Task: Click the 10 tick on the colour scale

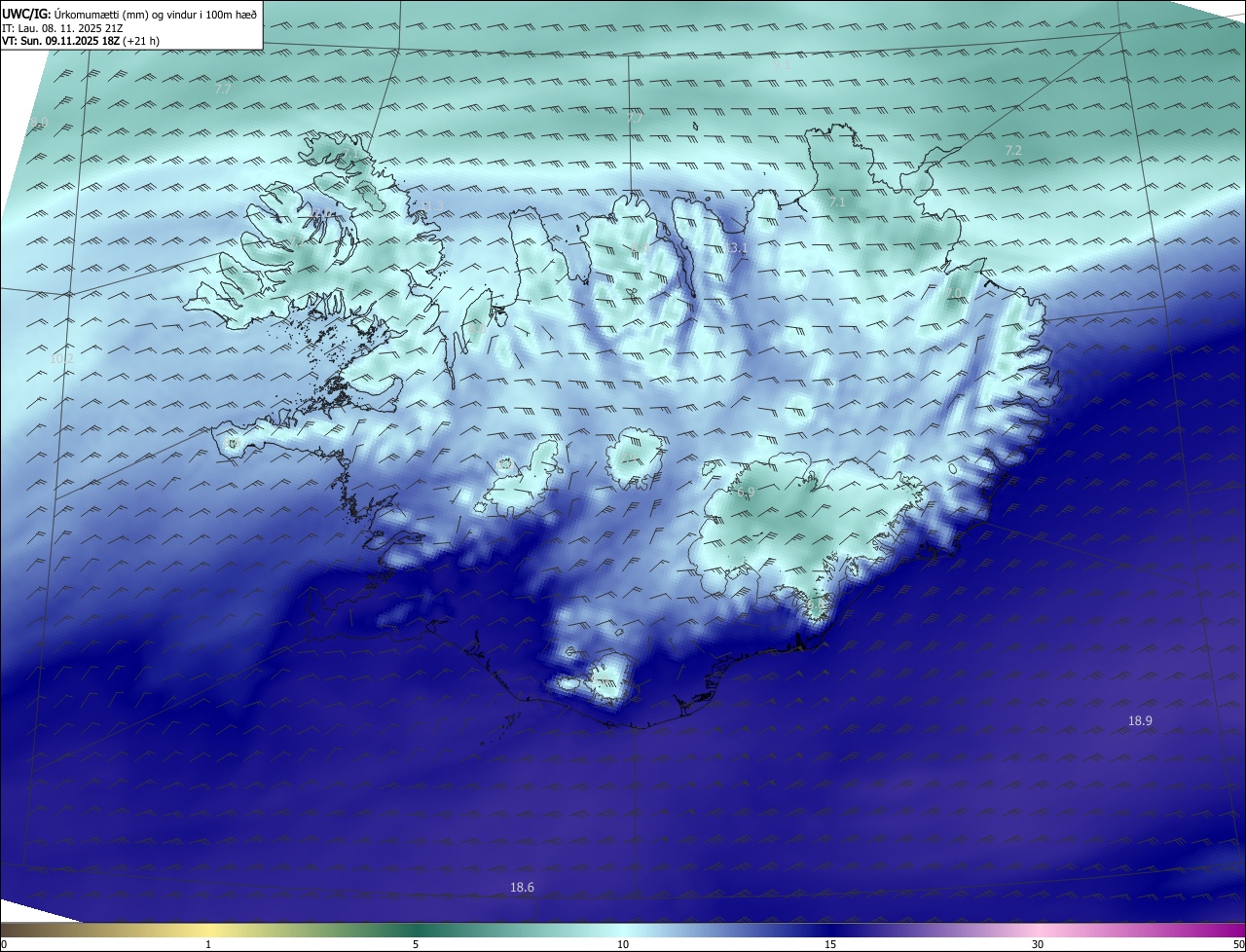Action: pos(623,944)
